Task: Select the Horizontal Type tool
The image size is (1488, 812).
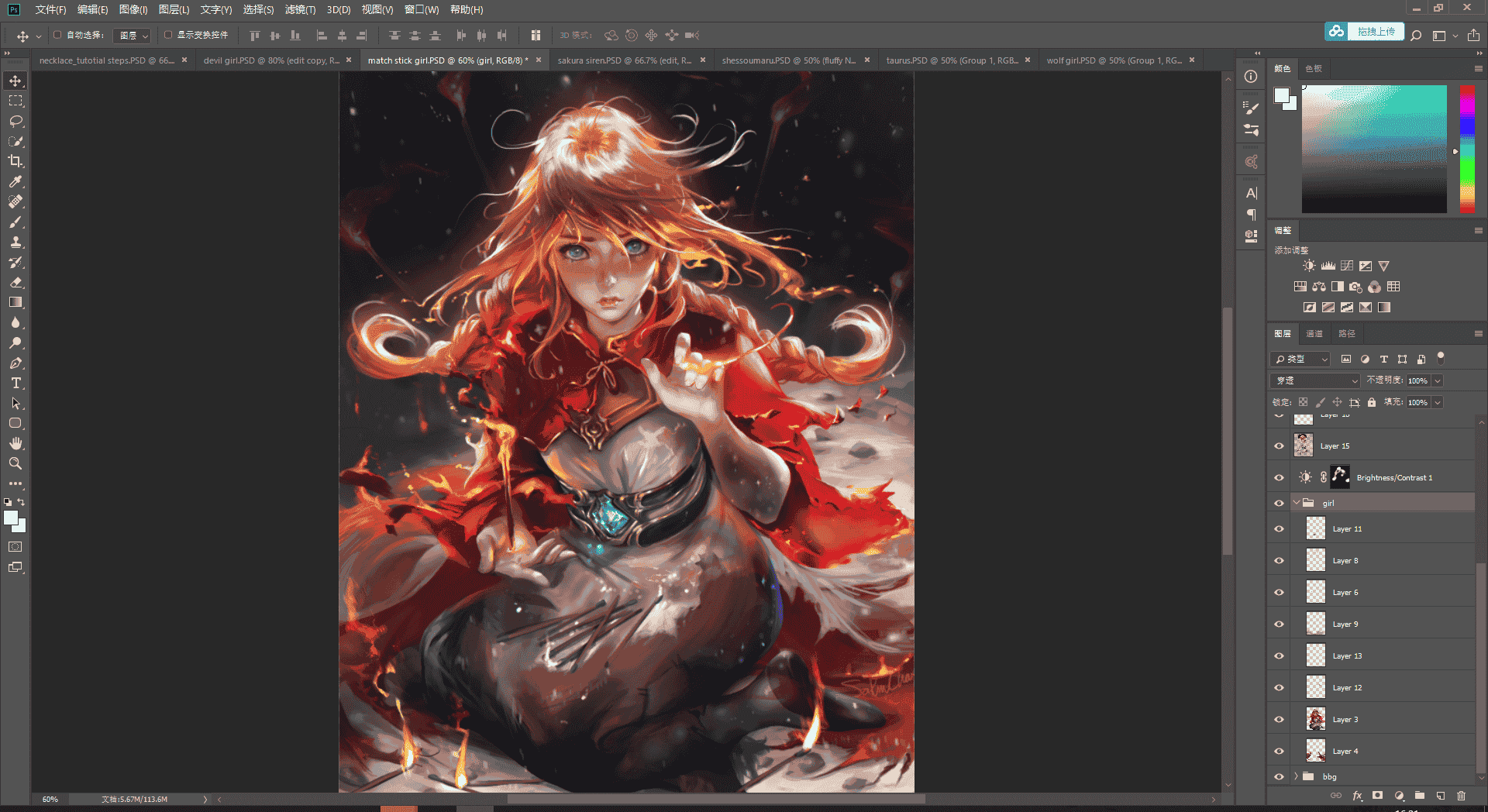Action: (x=15, y=383)
